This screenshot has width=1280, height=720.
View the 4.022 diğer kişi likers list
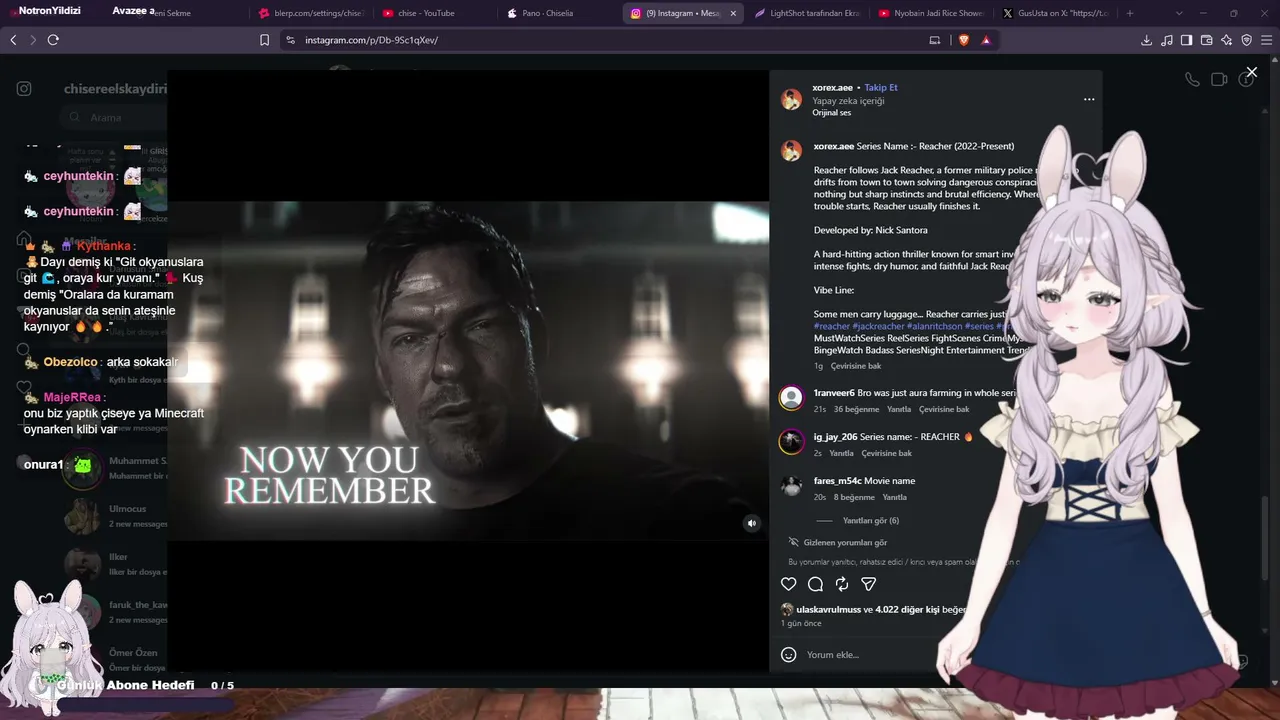[x=907, y=610]
